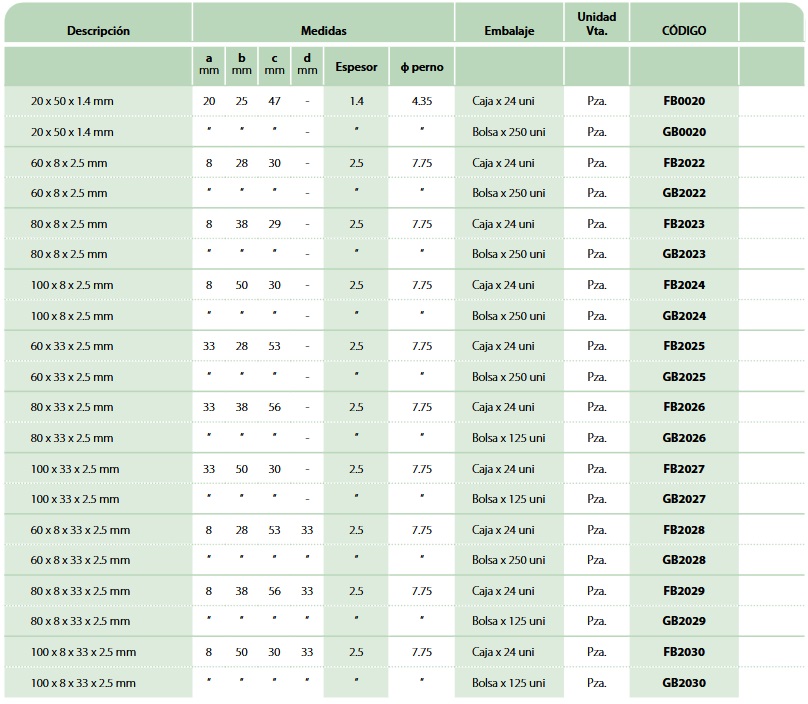Screen dimensions: 808x704
Task: Click the 4.35 perno diameter value
Action: (421, 101)
